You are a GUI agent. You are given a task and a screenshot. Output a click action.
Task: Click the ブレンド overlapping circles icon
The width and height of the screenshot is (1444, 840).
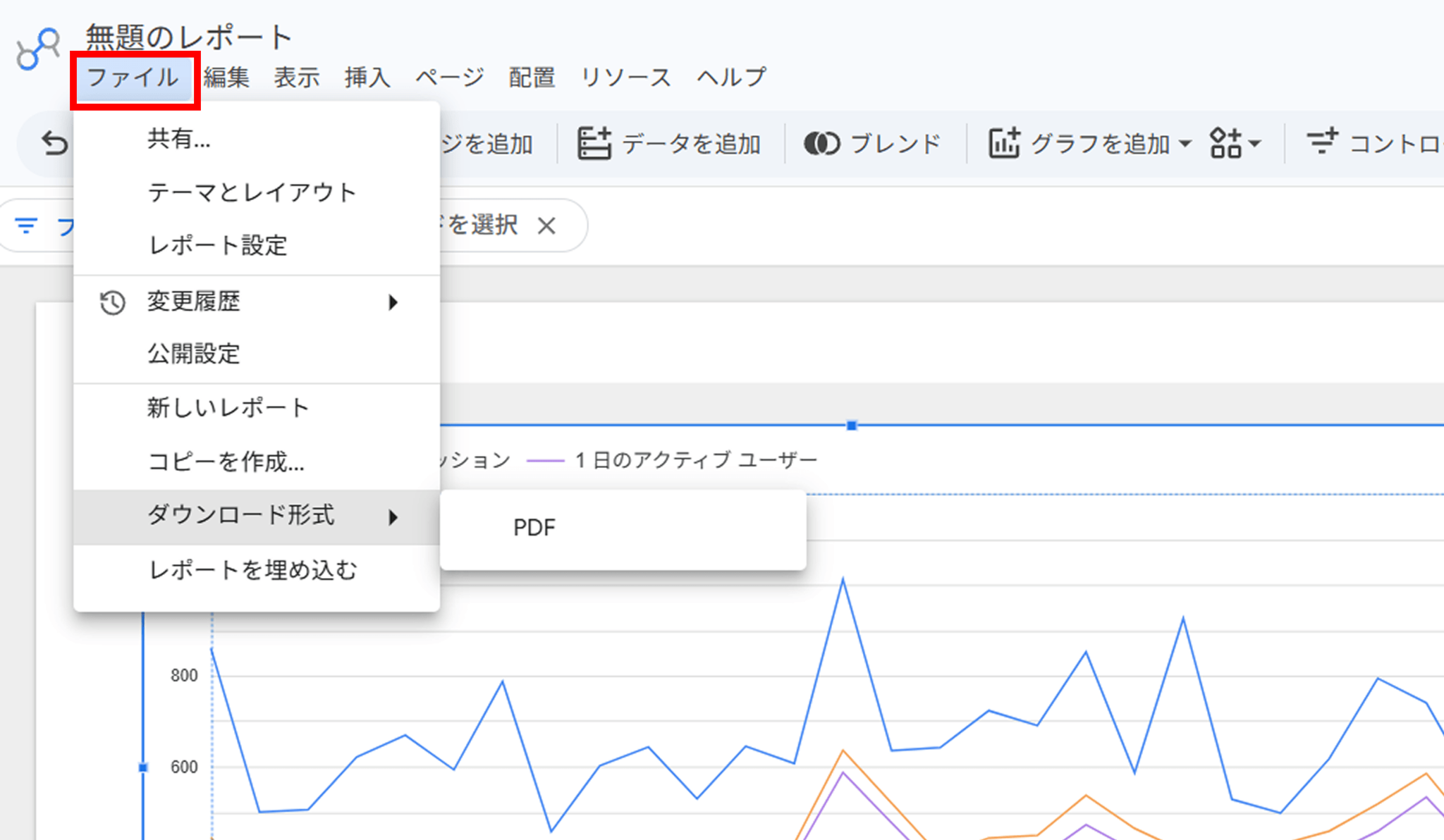pos(821,144)
